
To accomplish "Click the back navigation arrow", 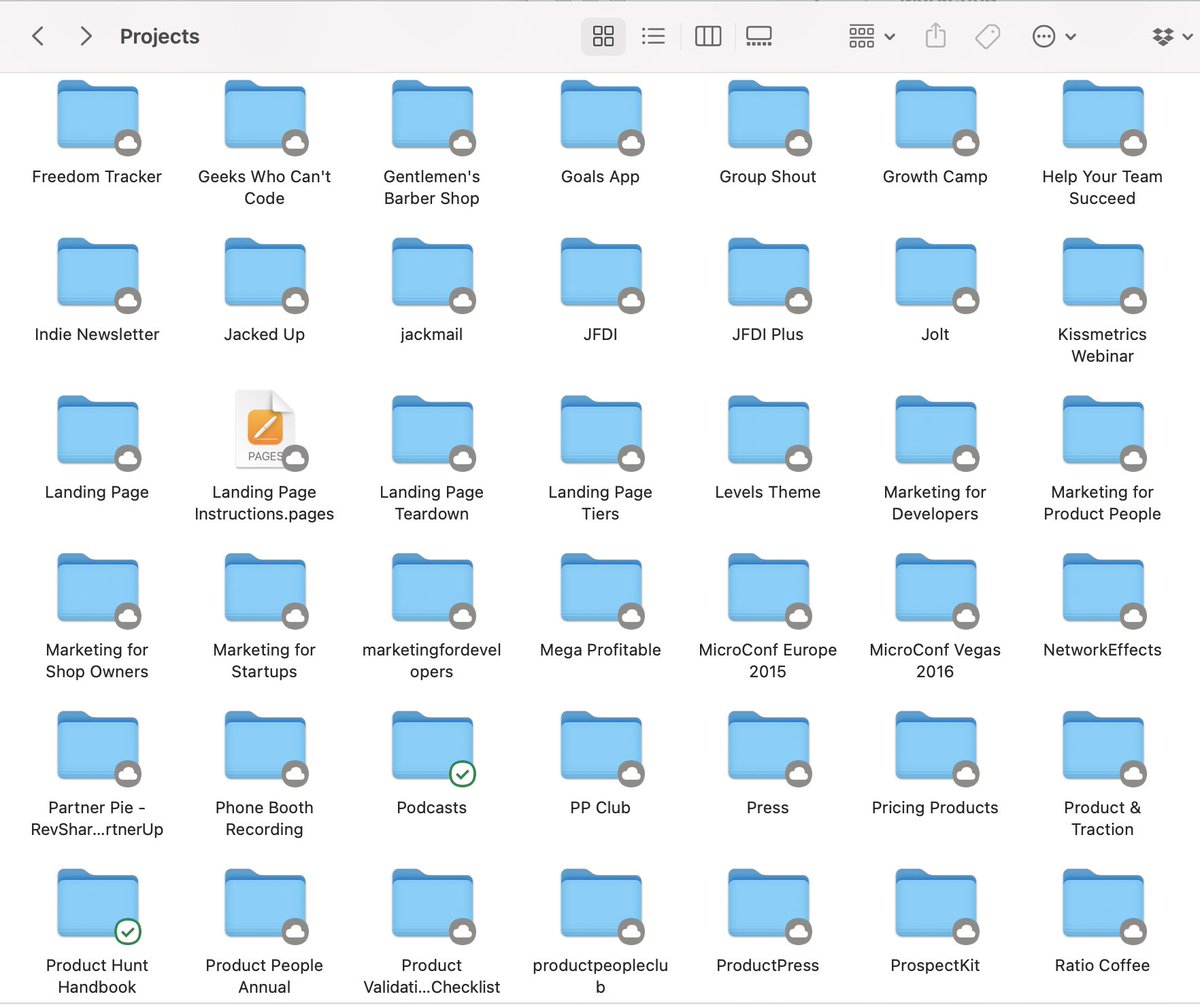I will tap(38, 37).
